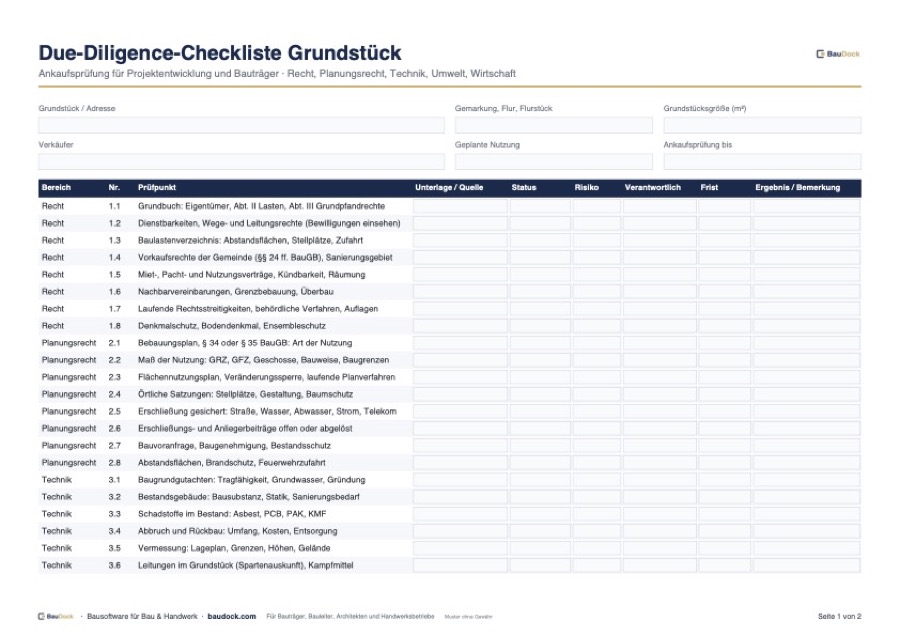Click the Risiko cell in row 1.4
The width and height of the screenshot is (900, 636).
point(596,258)
